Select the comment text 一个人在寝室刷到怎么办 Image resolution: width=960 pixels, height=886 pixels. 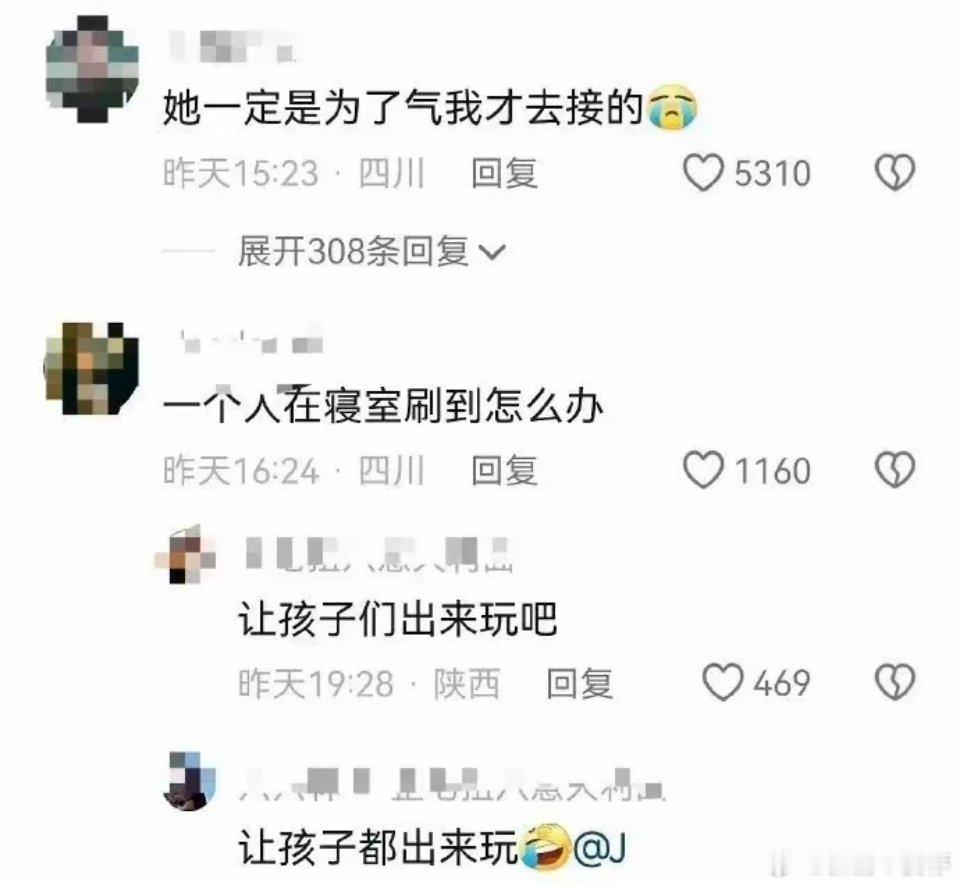click(384, 405)
